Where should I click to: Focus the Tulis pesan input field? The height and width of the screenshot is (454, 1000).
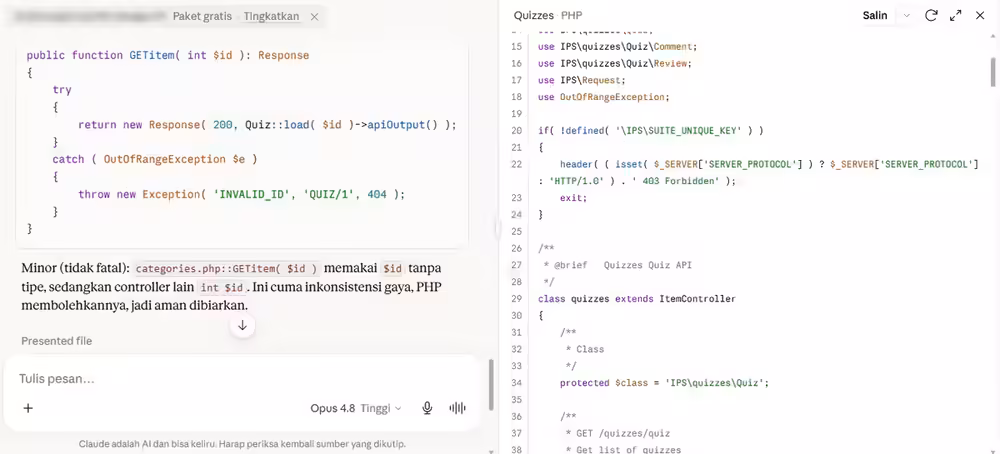point(242,379)
